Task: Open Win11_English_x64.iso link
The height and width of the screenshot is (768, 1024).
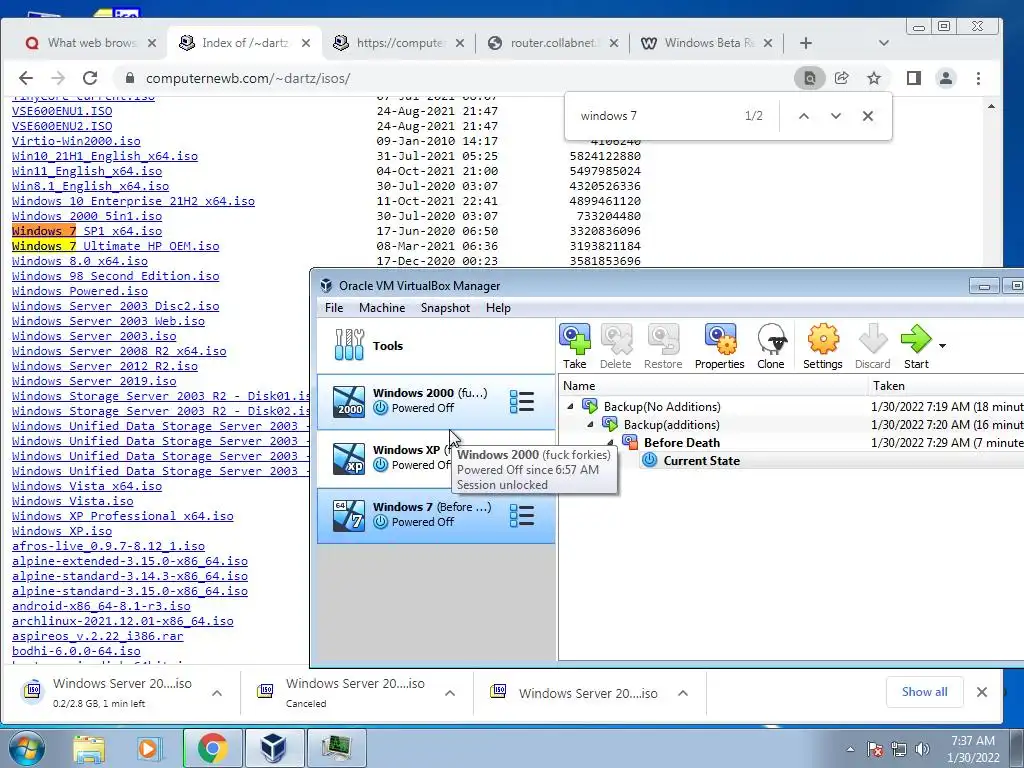Action: coord(87,171)
